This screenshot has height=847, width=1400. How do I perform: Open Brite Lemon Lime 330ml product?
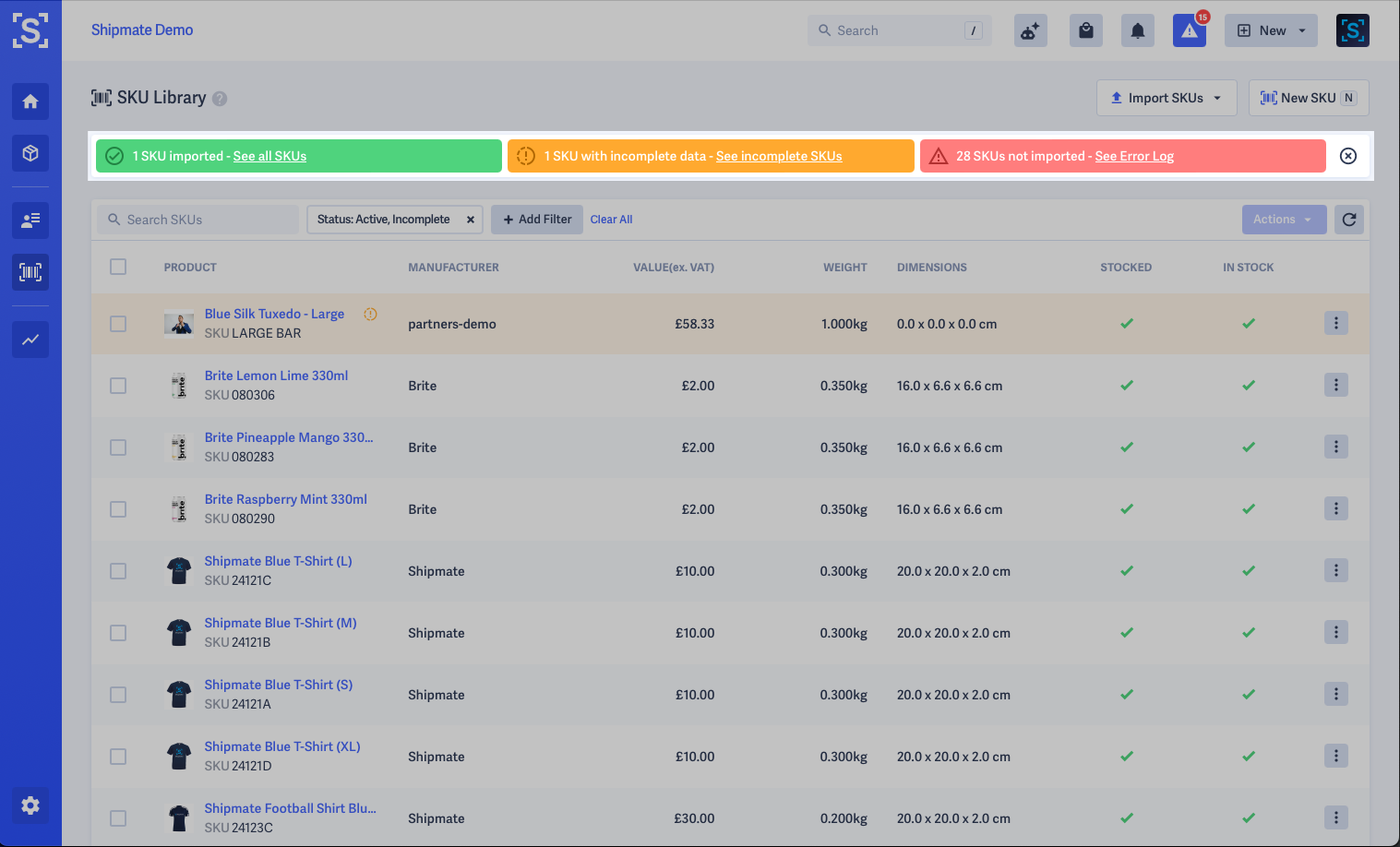[x=276, y=376]
